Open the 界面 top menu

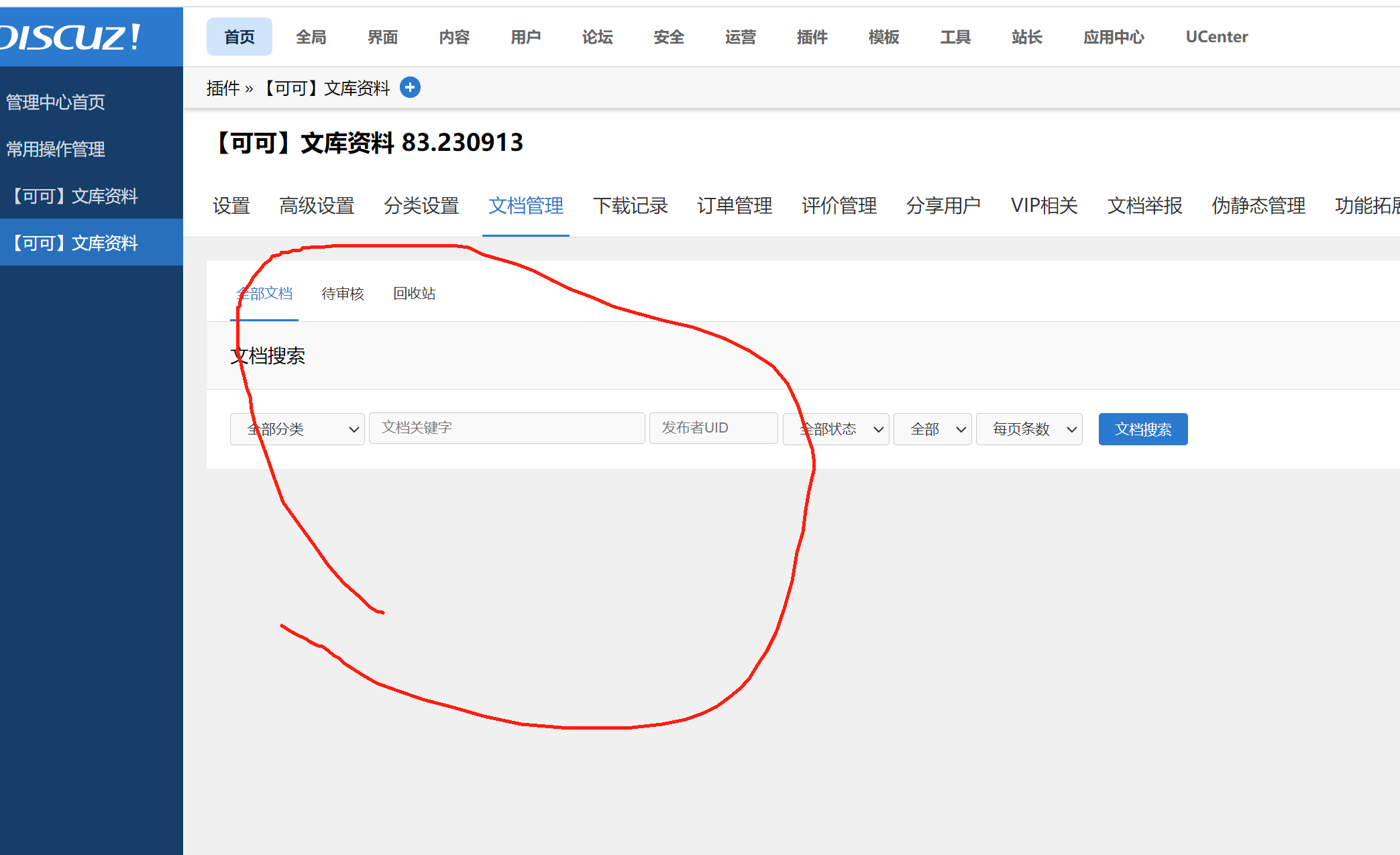(383, 37)
